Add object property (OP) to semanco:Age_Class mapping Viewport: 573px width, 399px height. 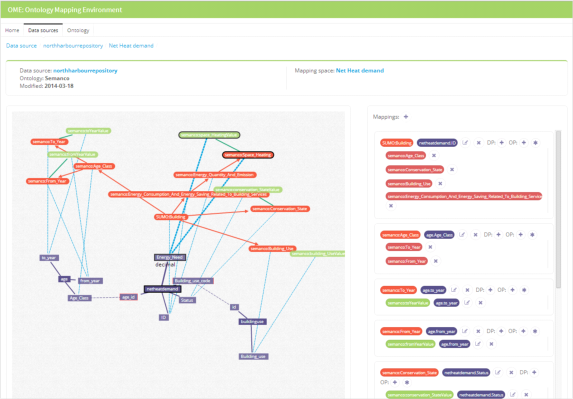pyautogui.click(x=521, y=235)
